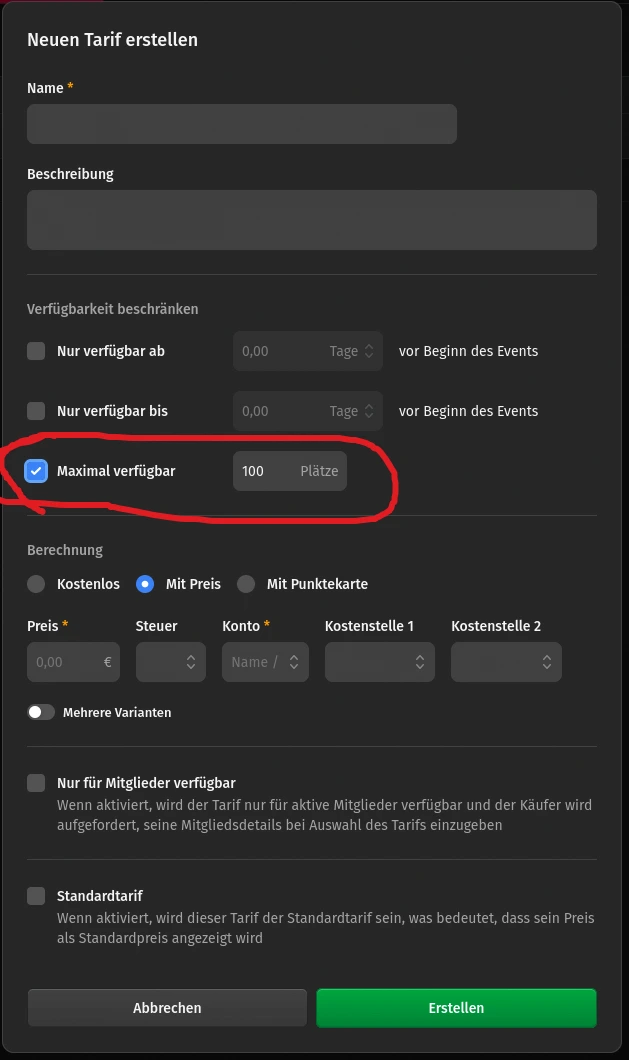The image size is (629, 1060).
Task: Check 'Nur für Mitglieder verfügbar'
Action: click(x=36, y=783)
